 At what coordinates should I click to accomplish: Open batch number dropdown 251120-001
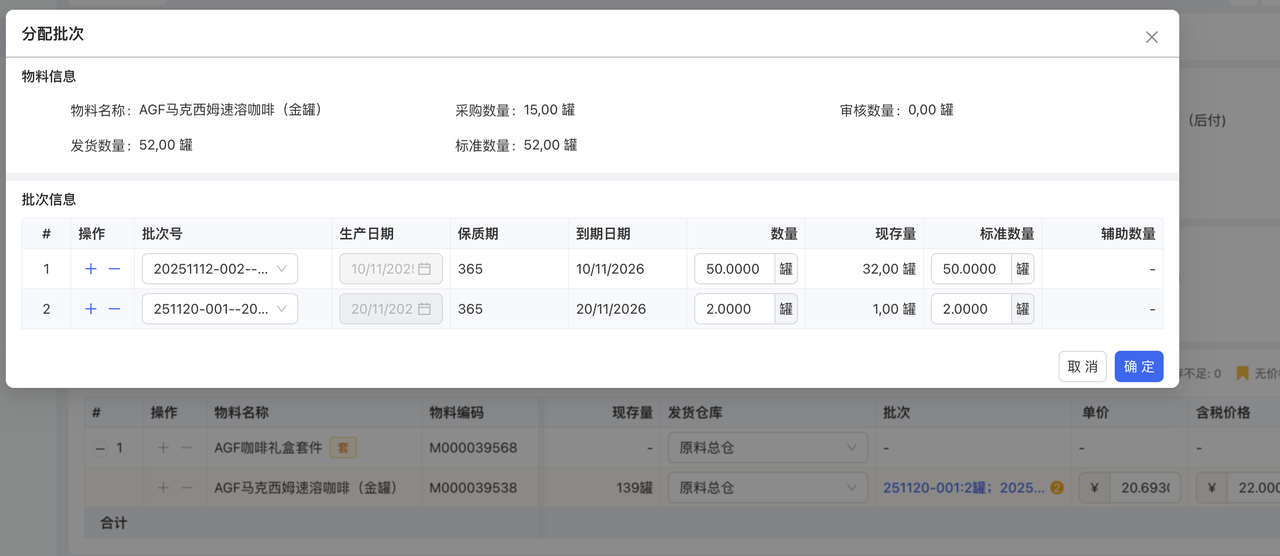(x=219, y=309)
